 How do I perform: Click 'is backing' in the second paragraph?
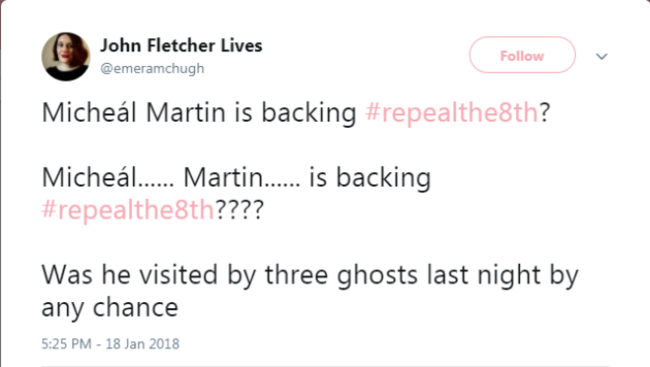[x=370, y=177]
